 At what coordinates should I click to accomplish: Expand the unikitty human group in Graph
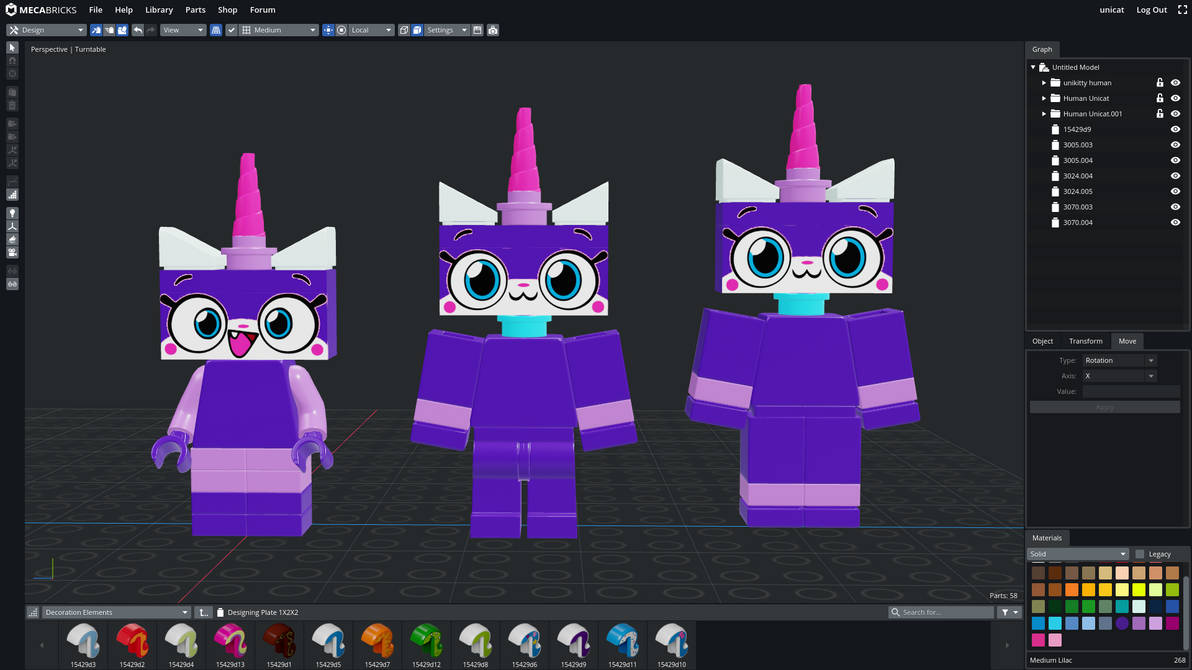[x=1044, y=83]
